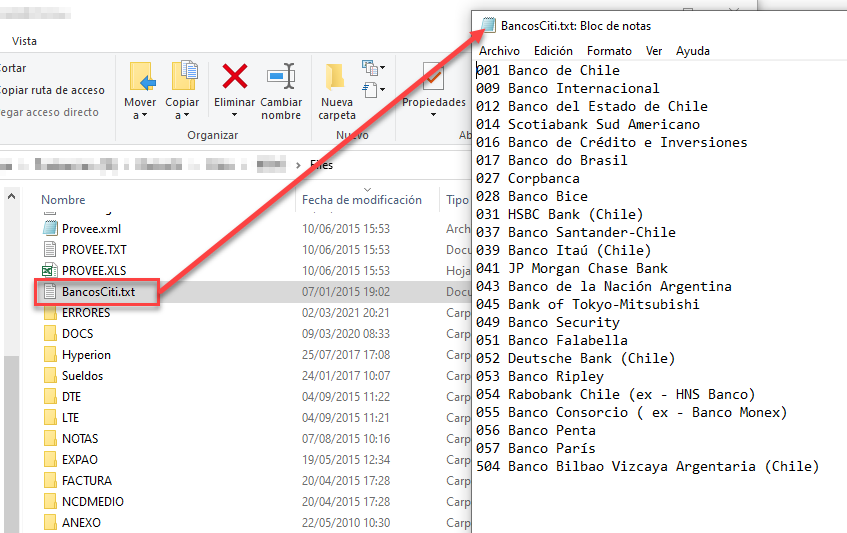Image resolution: width=847 pixels, height=533 pixels.
Task: Click the file list scroll up arrow
Action: click(11, 197)
